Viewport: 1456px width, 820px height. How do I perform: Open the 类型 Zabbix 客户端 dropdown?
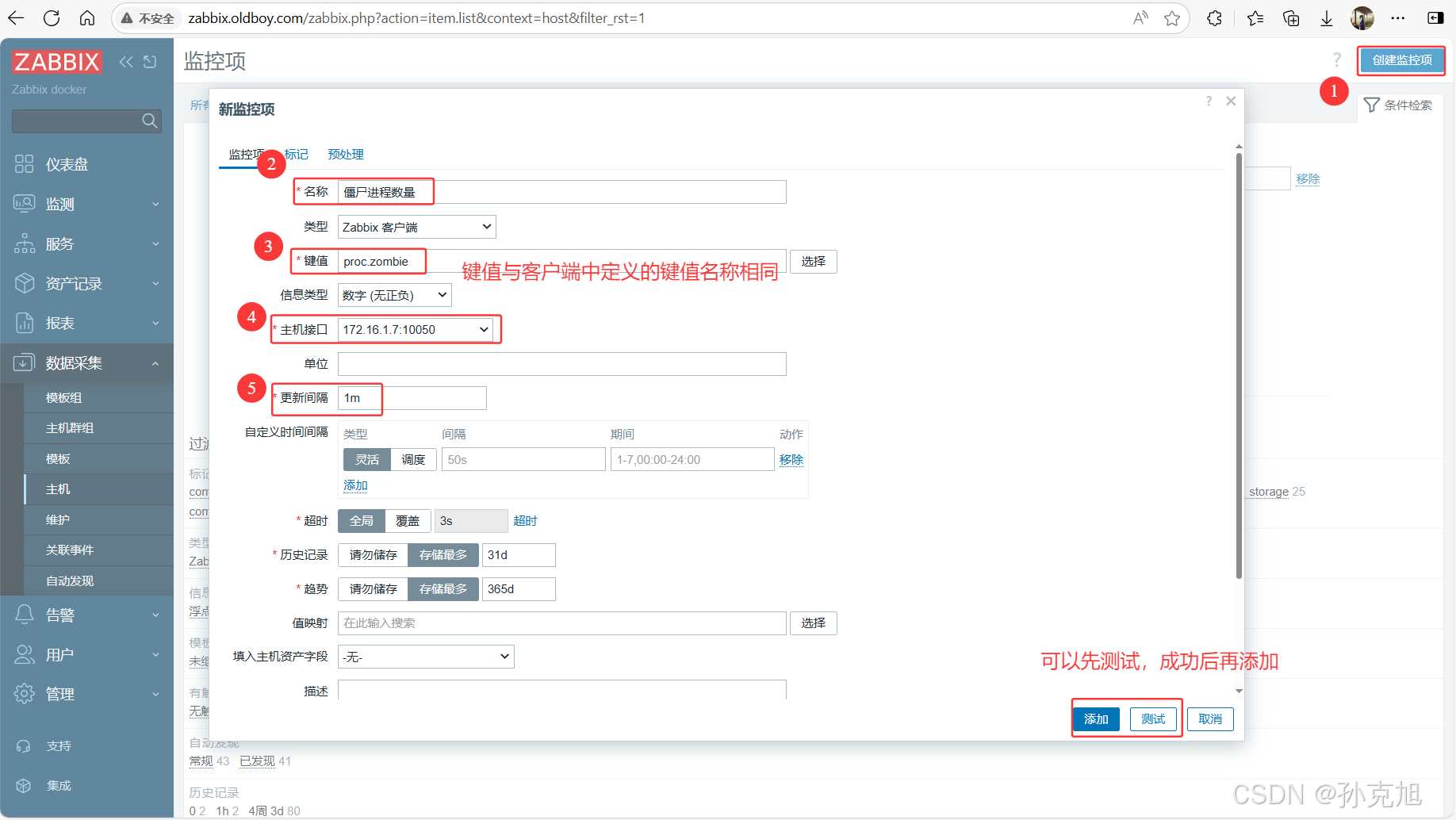[417, 227]
